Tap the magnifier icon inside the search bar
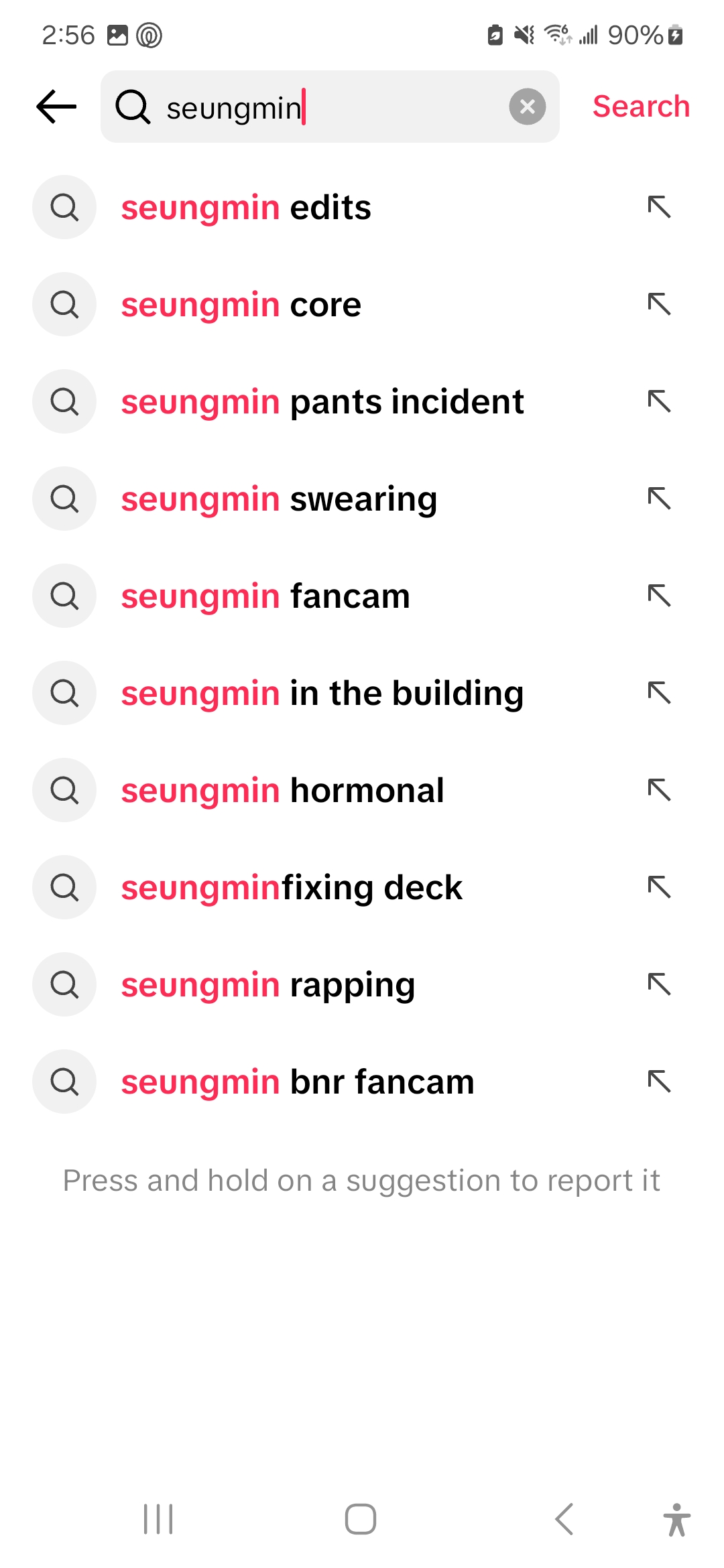Image resolution: width=724 pixels, height=1568 pixels. pos(133,107)
